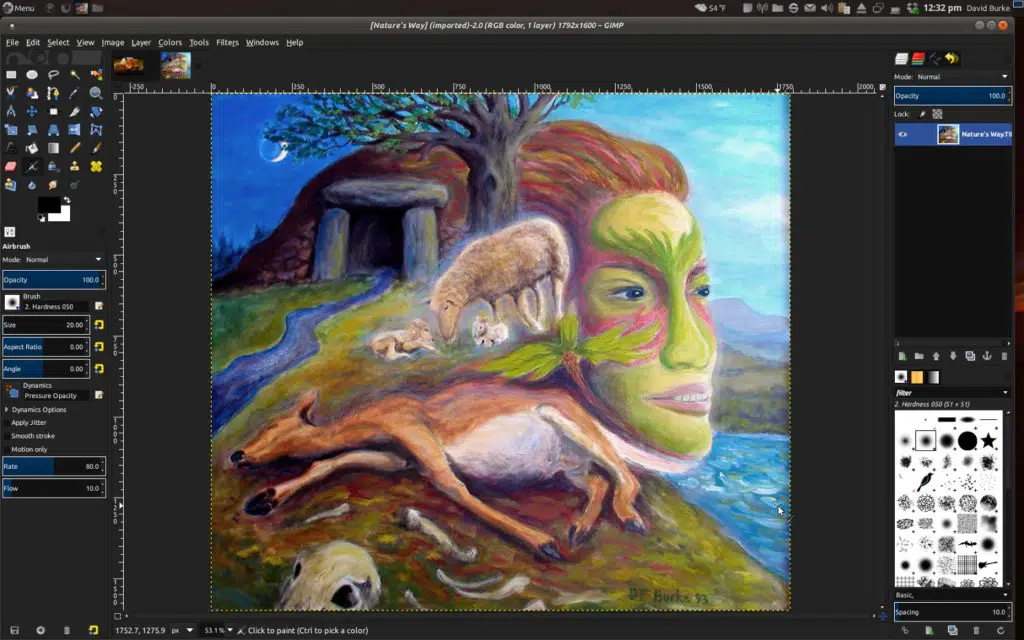
Task: Choose the Pencil tool
Action: tap(74, 148)
